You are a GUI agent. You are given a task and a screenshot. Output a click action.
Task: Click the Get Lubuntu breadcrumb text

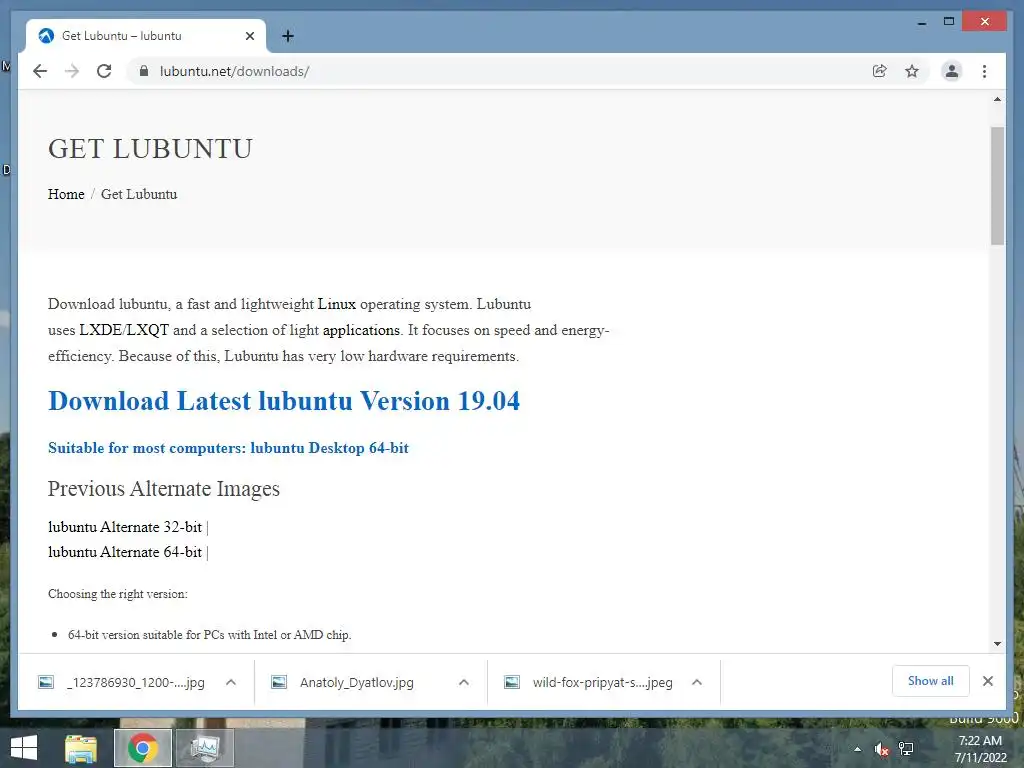click(139, 194)
